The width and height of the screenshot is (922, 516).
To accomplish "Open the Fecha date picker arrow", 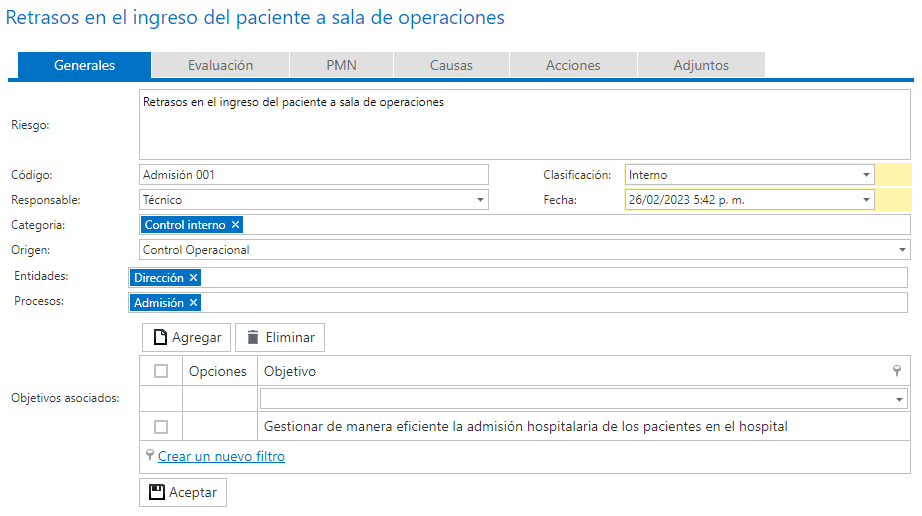I will pyautogui.click(x=866, y=200).
